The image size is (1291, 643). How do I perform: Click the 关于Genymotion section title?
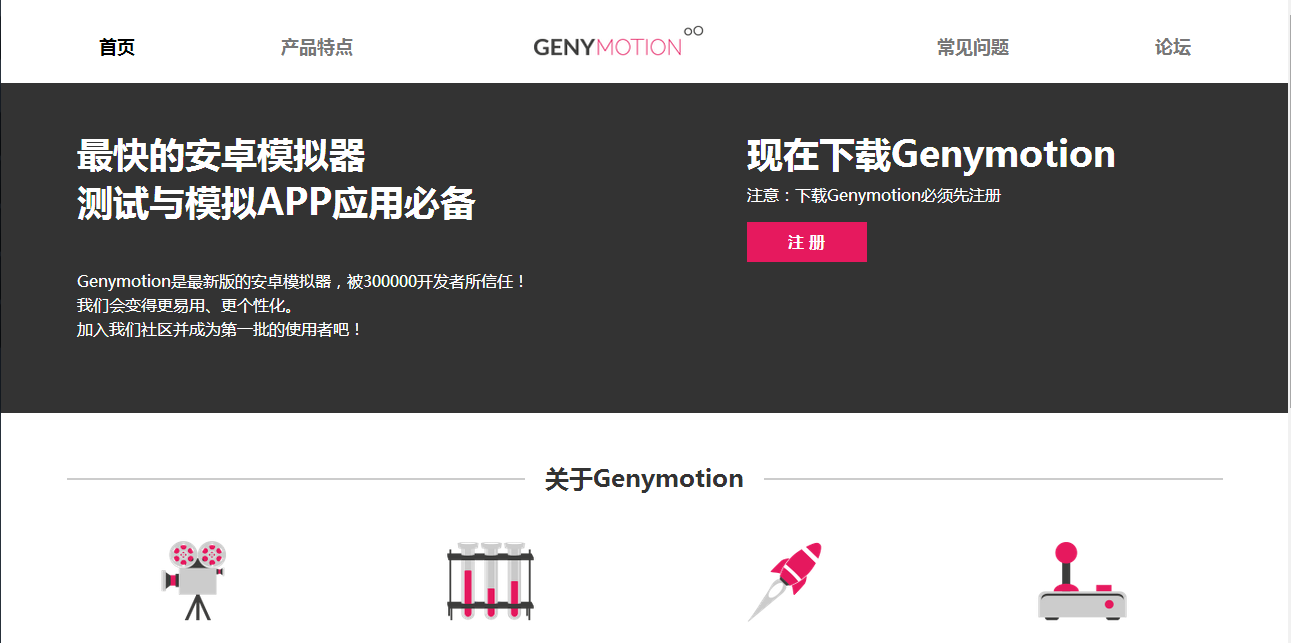pos(644,479)
